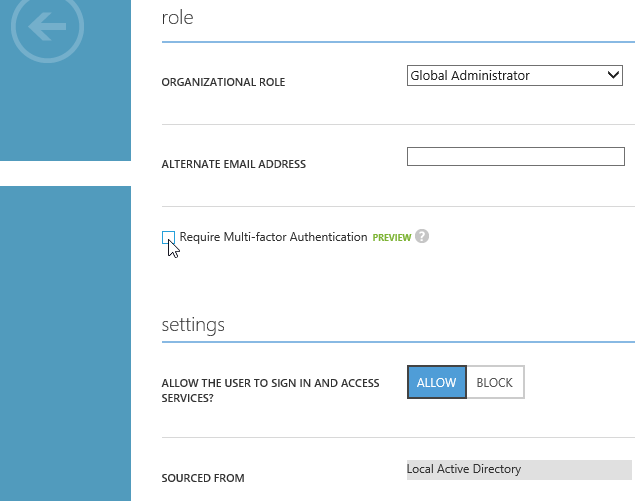
Task: Click the Global Administrator dropdown arrow
Action: (614, 76)
